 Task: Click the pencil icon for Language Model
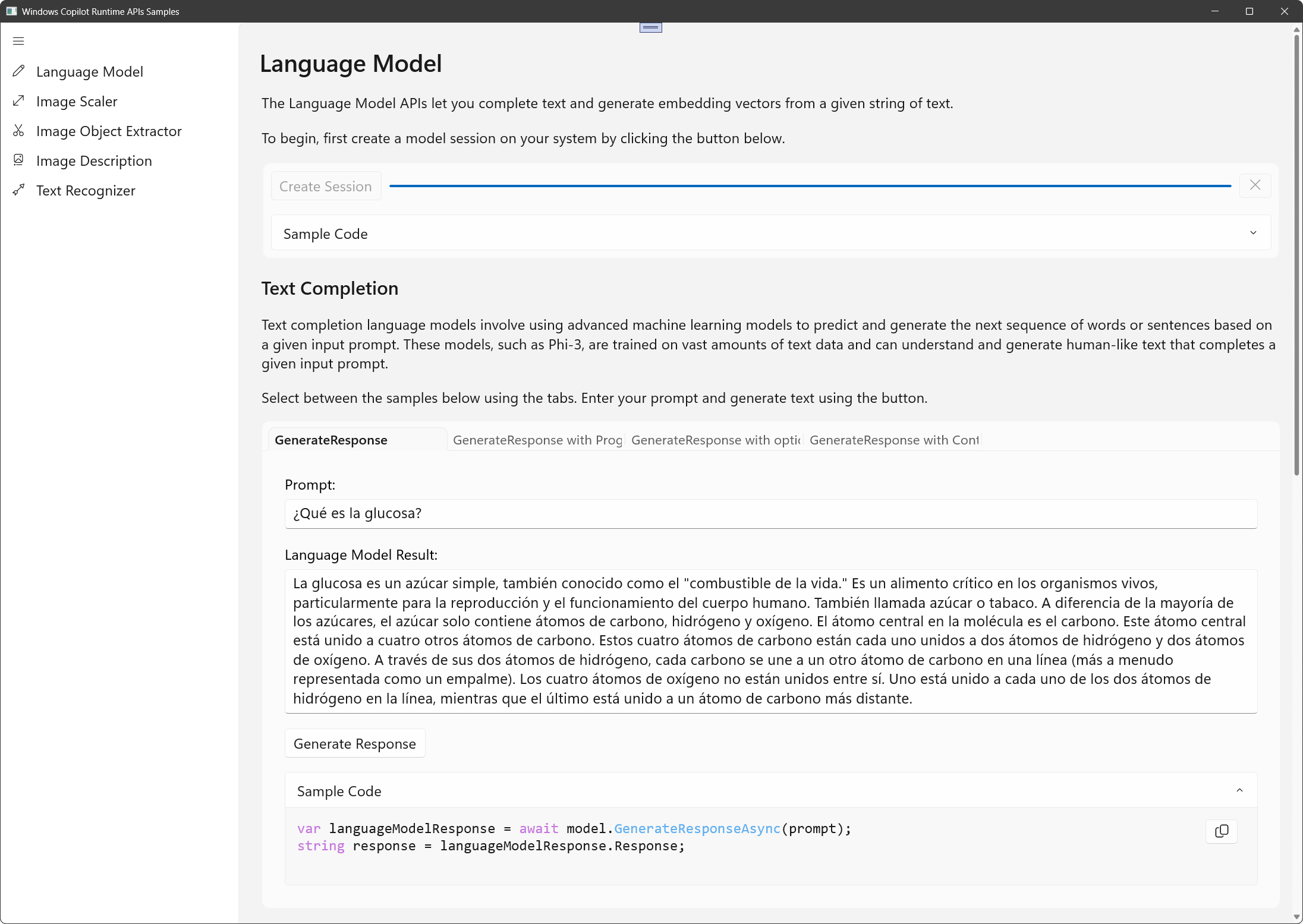18,71
